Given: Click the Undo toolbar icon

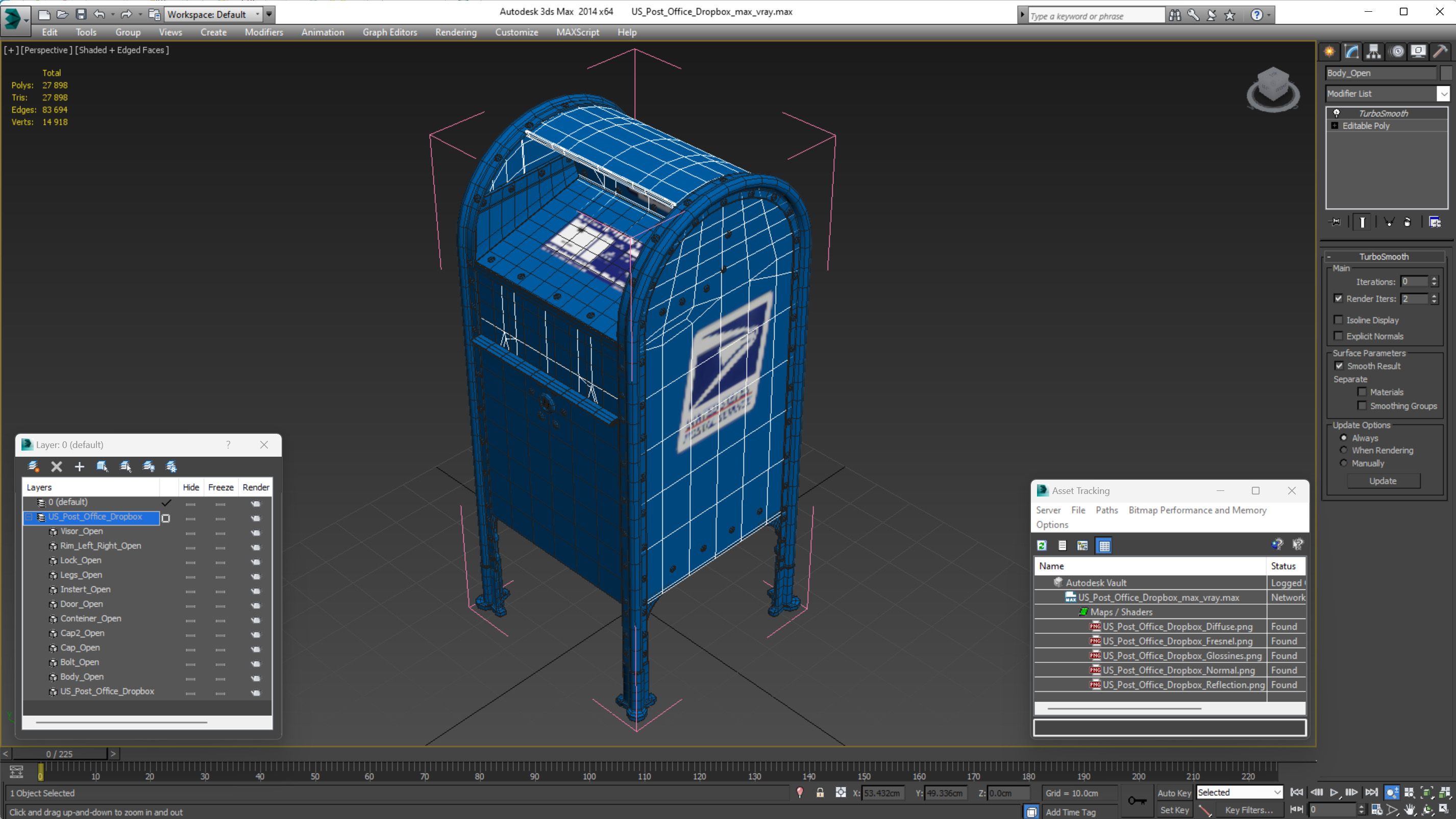Looking at the screenshot, I should [x=100, y=14].
